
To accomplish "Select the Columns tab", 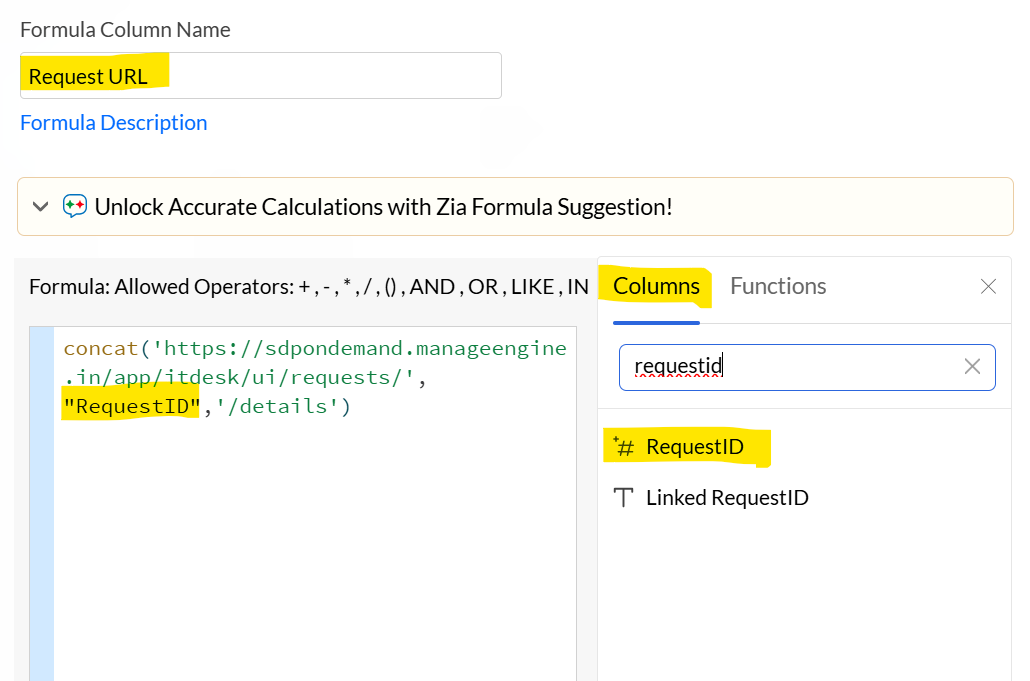I will click(656, 286).
